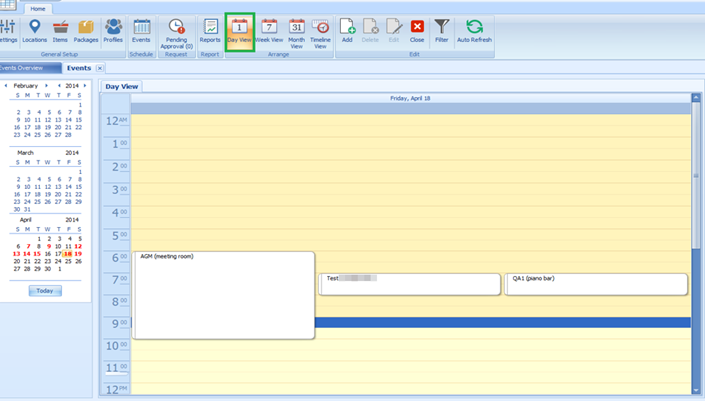Click the Today button

(x=45, y=291)
